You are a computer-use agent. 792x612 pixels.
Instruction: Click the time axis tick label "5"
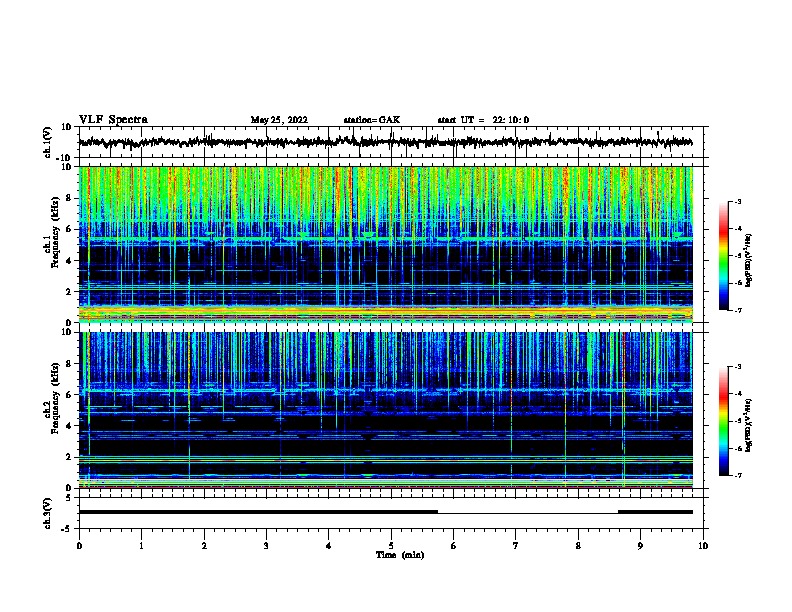[391, 546]
